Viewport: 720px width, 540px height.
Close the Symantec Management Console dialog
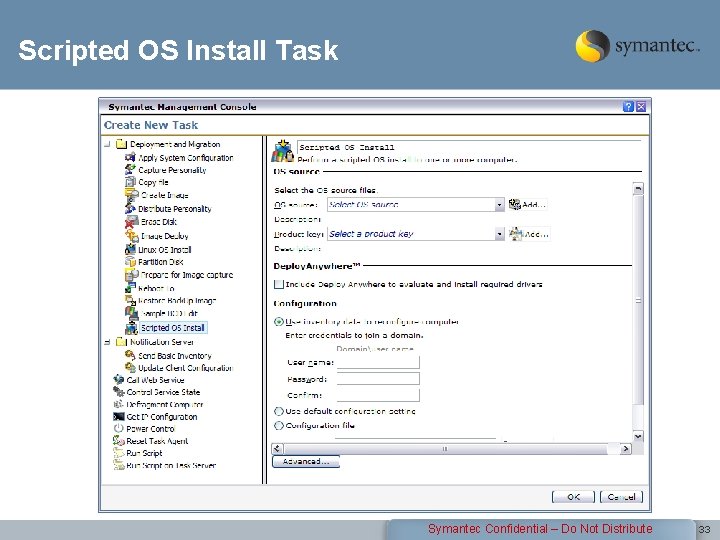click(x=641, y=107)
